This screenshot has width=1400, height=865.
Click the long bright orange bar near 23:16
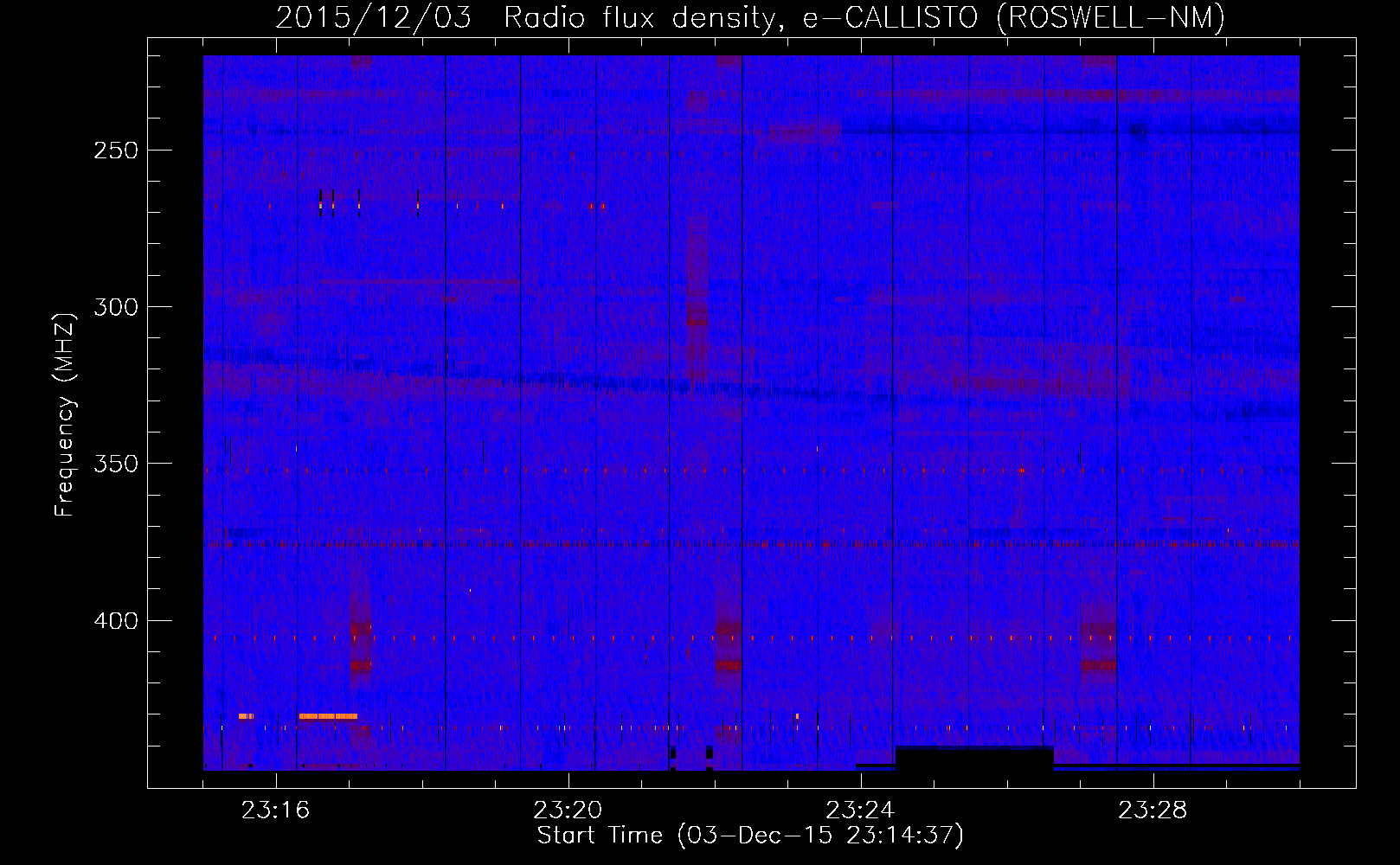328,716
